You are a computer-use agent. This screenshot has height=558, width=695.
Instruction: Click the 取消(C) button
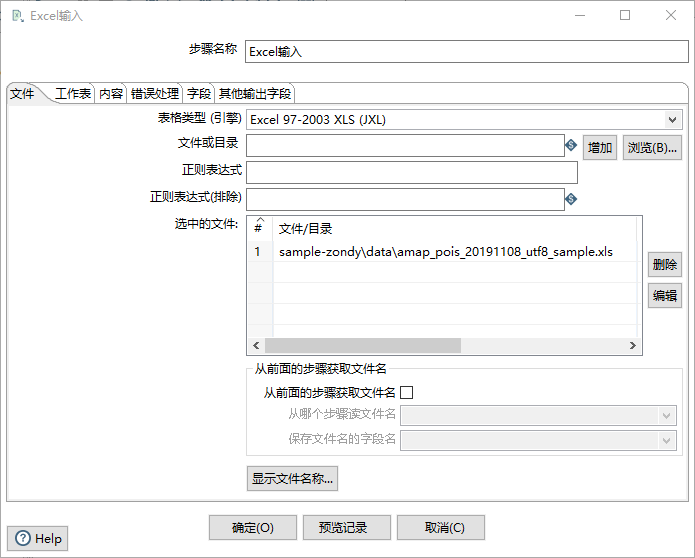click(441, 527)
